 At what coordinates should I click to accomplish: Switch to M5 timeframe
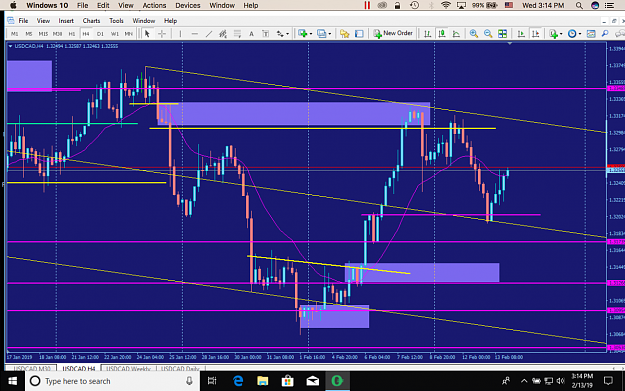point(29,34)
